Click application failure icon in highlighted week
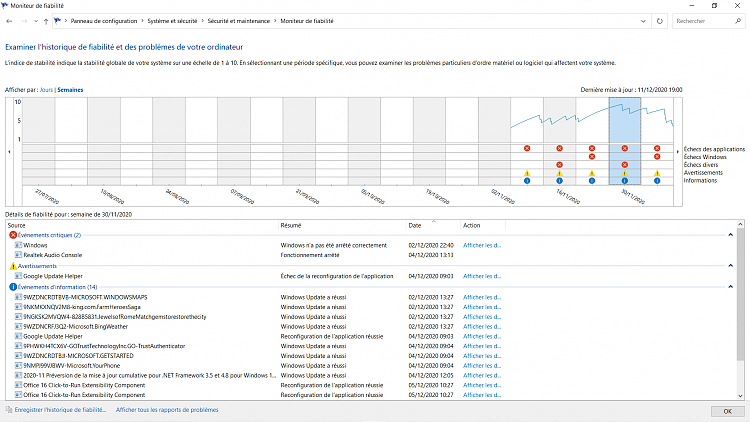Screen dimensions: 750x422 [625, 148]
